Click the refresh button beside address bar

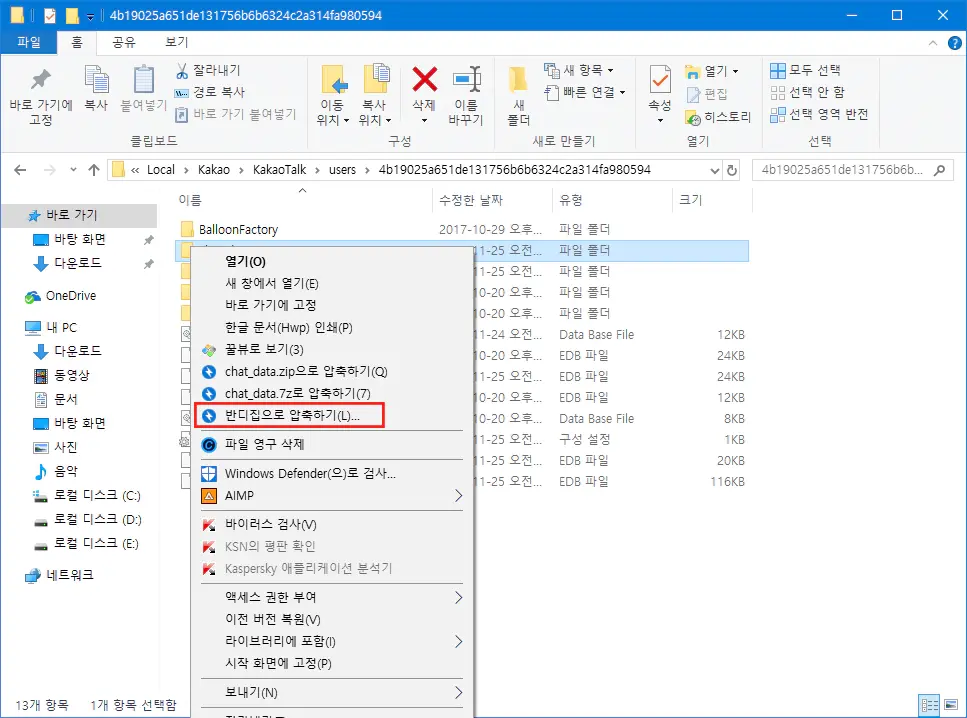coord(732,170)
